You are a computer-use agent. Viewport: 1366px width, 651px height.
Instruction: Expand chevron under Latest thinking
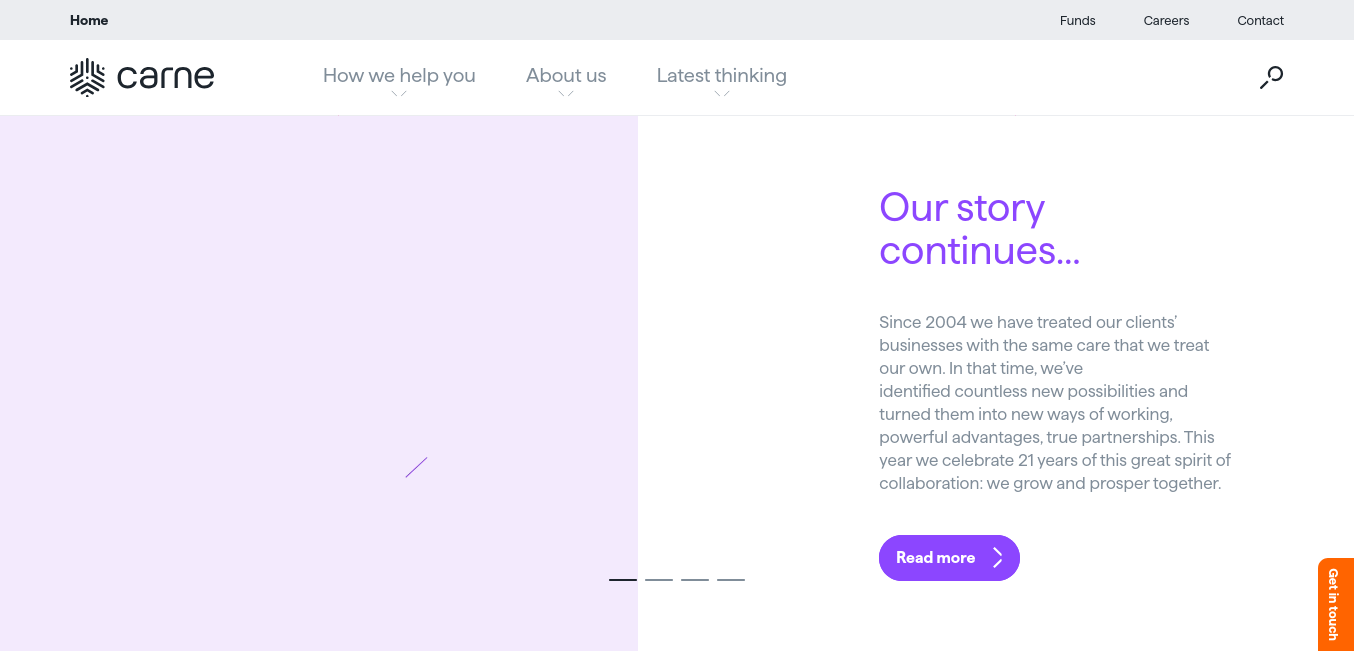(722, 94)
